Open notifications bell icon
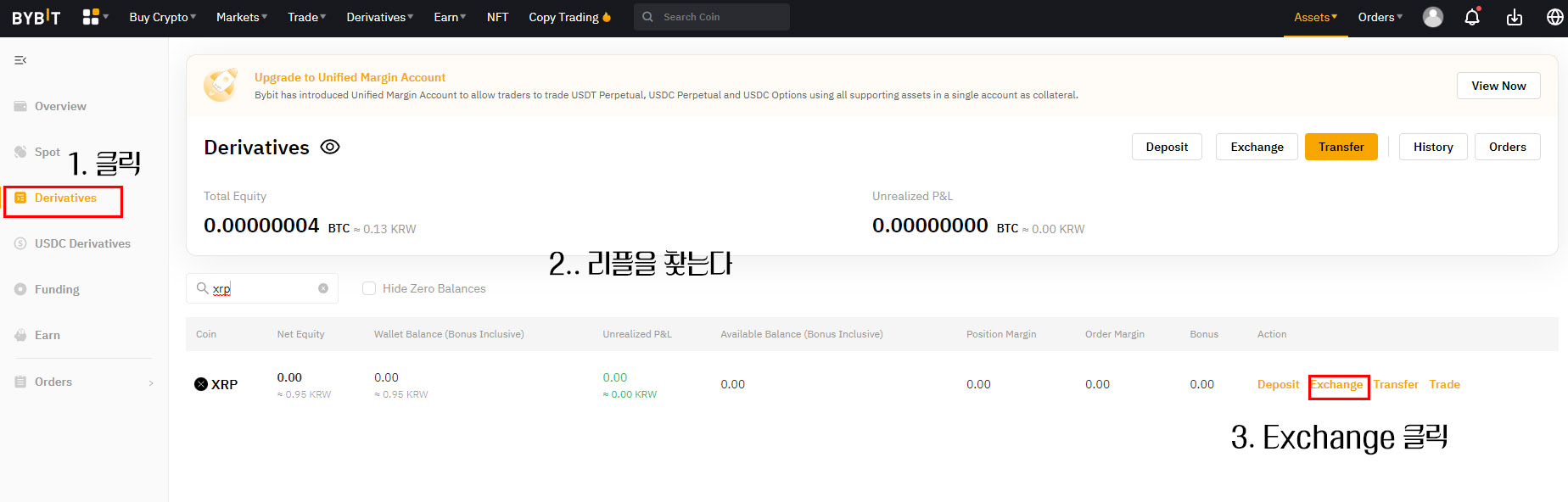The height and width of the screenshot is (502, 1568). coord(1472,17)
